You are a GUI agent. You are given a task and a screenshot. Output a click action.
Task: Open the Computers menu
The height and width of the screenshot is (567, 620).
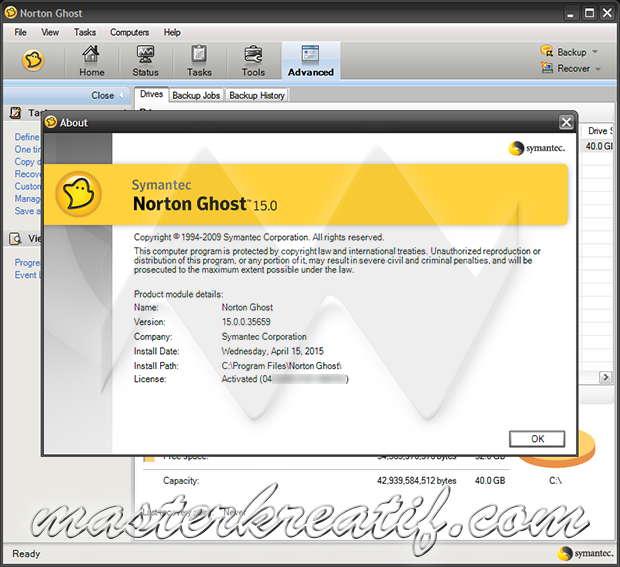pyautogui.click(x=130, y=32)
